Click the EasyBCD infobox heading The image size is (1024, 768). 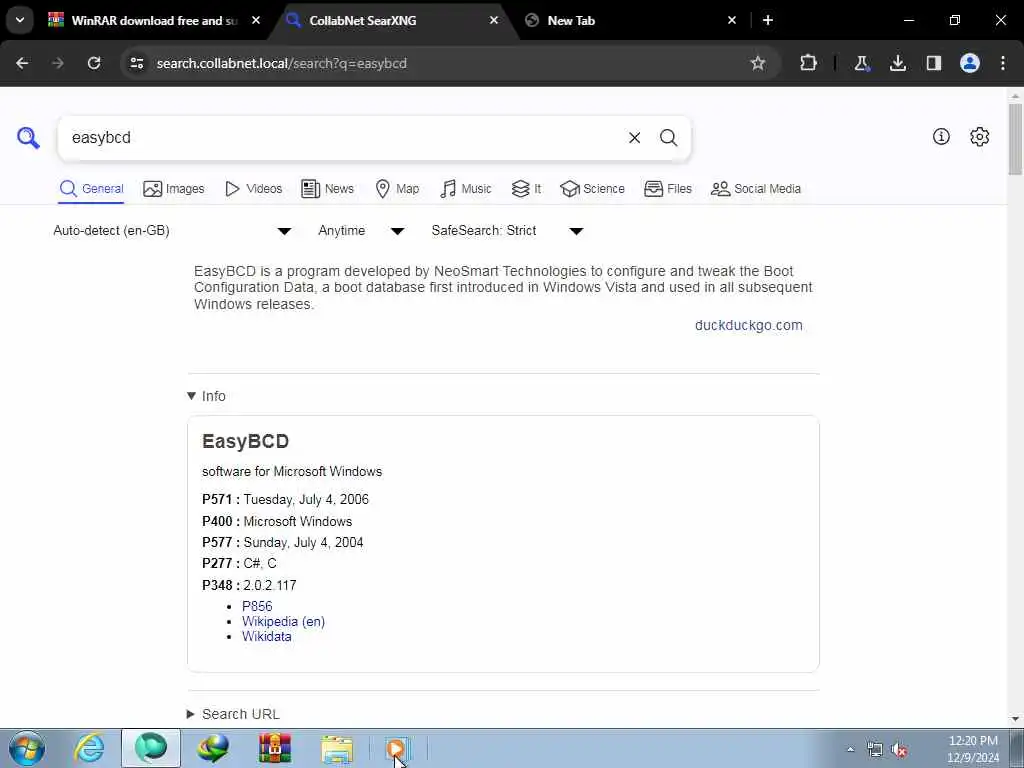click(246, 441)
